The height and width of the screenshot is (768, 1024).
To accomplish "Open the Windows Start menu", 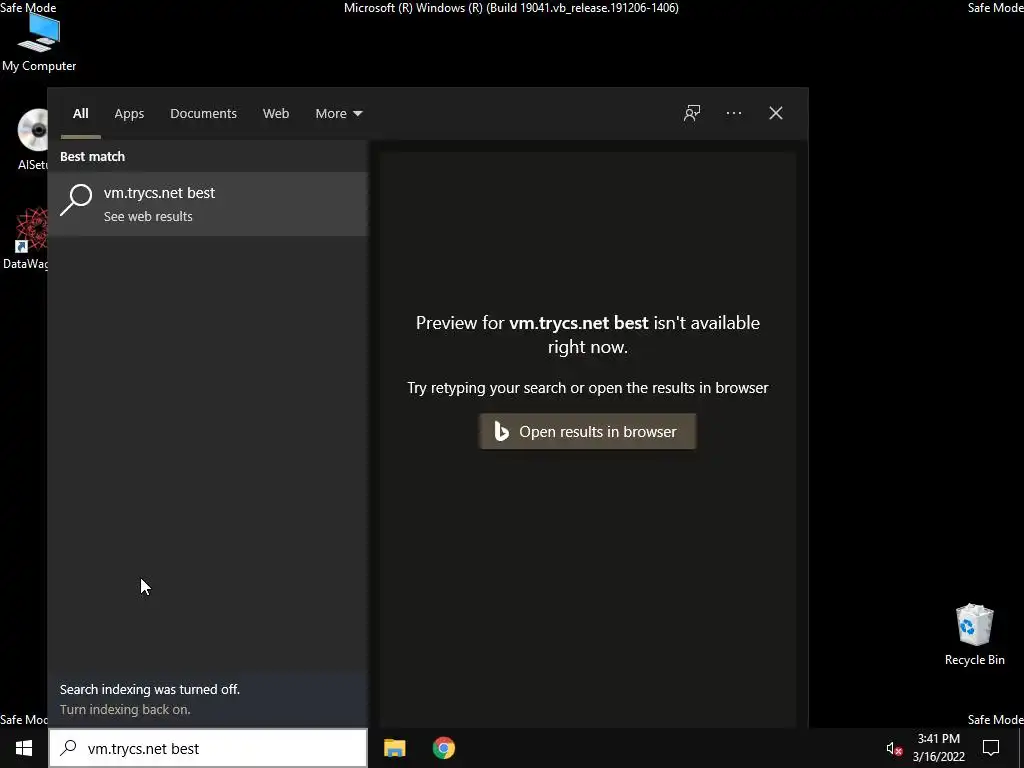I will 24,748.
